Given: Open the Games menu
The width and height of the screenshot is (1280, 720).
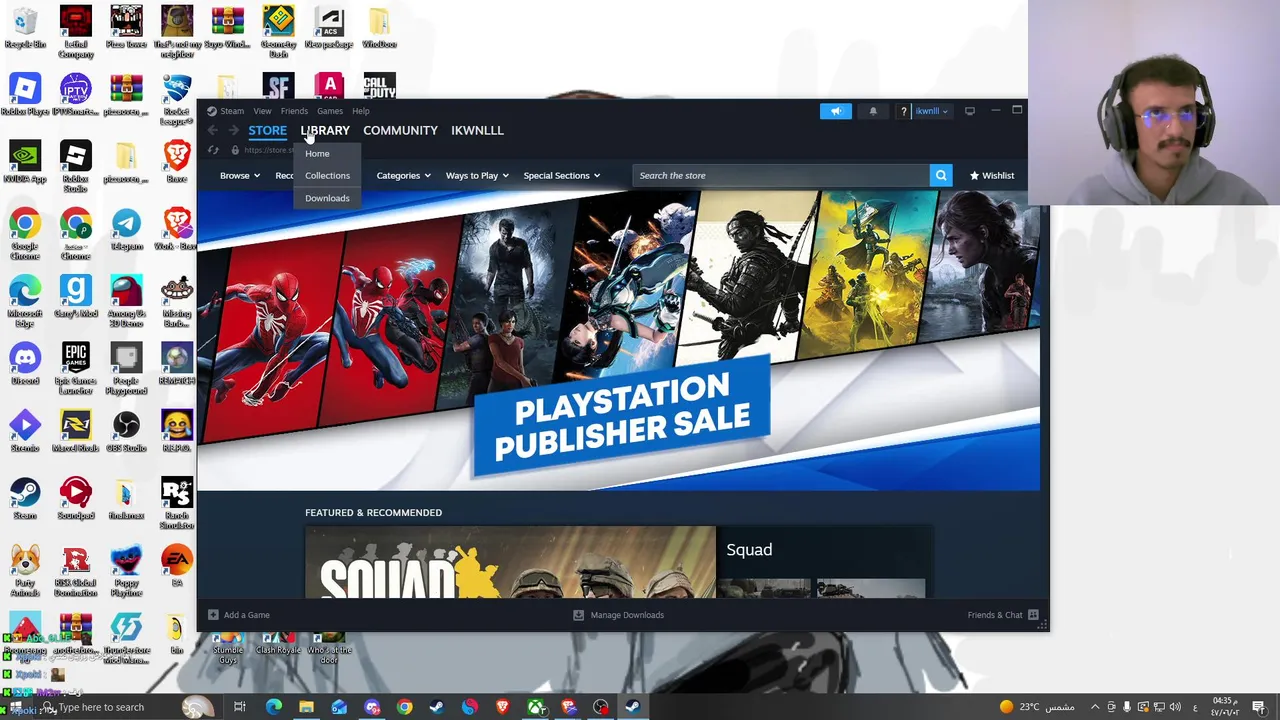Looking at the screenshot, I should pyautogui.click(x=329, y=111).
